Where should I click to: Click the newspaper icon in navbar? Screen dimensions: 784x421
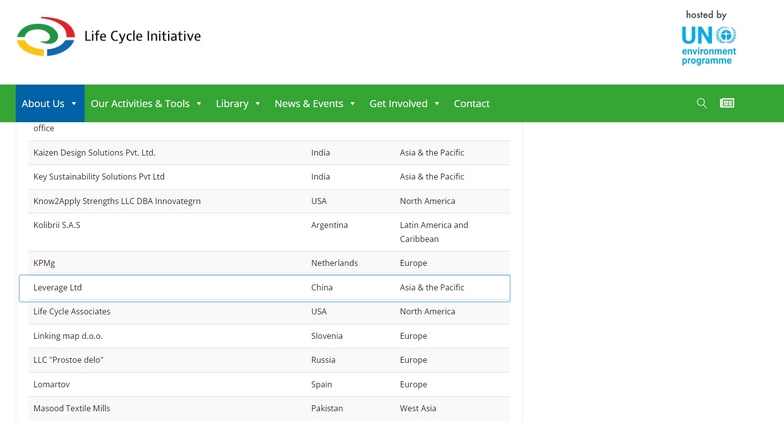tap(727, 103)
